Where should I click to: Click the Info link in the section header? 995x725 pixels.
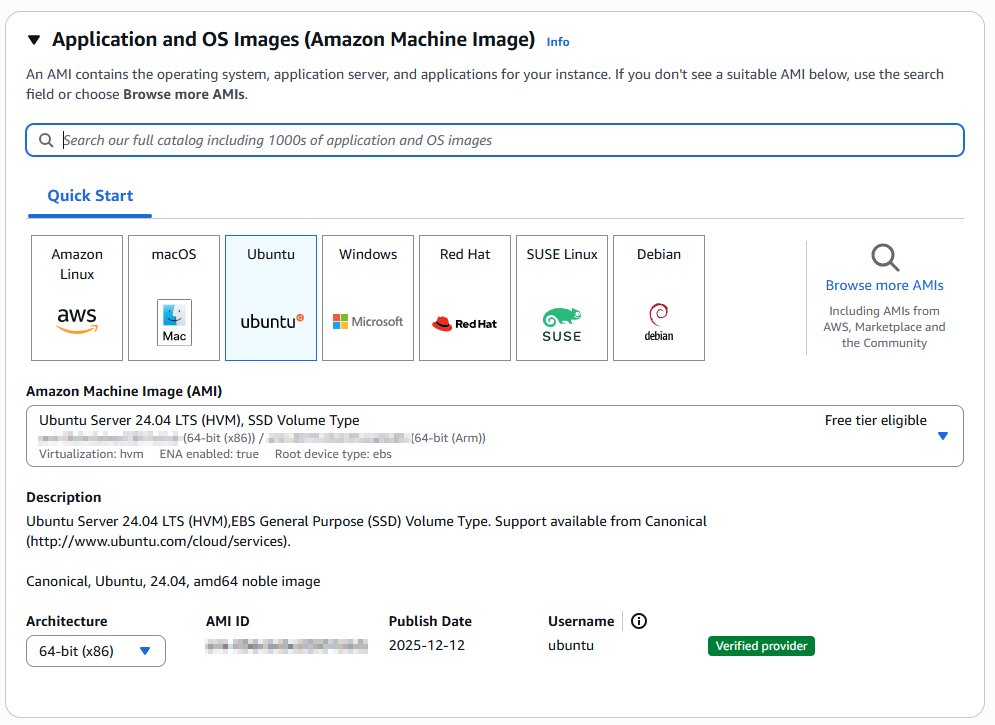(557, 41)
